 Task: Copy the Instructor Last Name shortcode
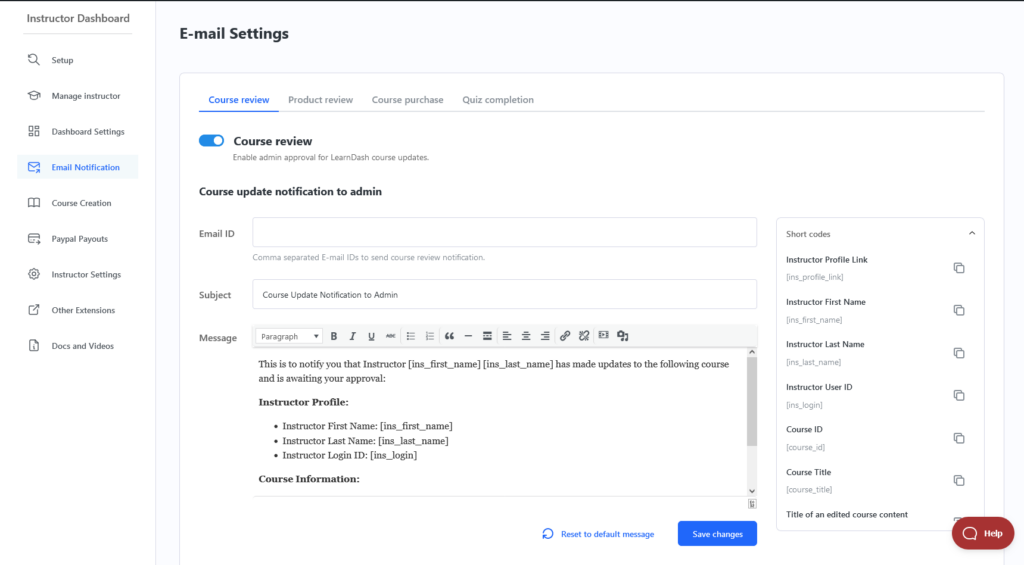(958, 353)
